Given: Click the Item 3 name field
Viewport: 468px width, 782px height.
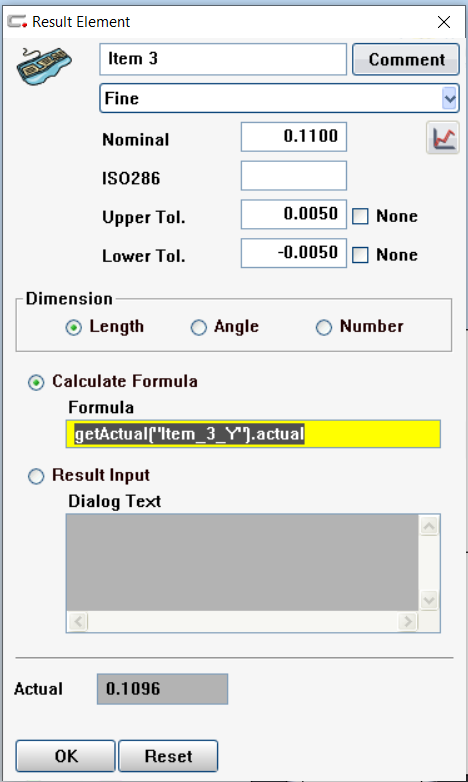Looking at the screenshot, I should (223, 59).
